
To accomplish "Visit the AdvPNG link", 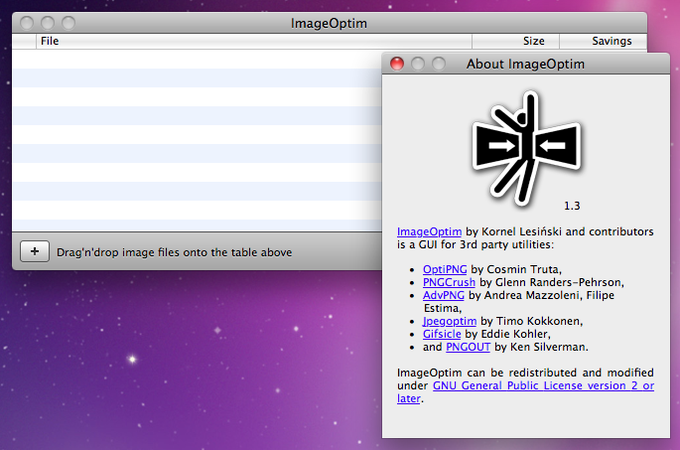I will [x=443, y=295].
